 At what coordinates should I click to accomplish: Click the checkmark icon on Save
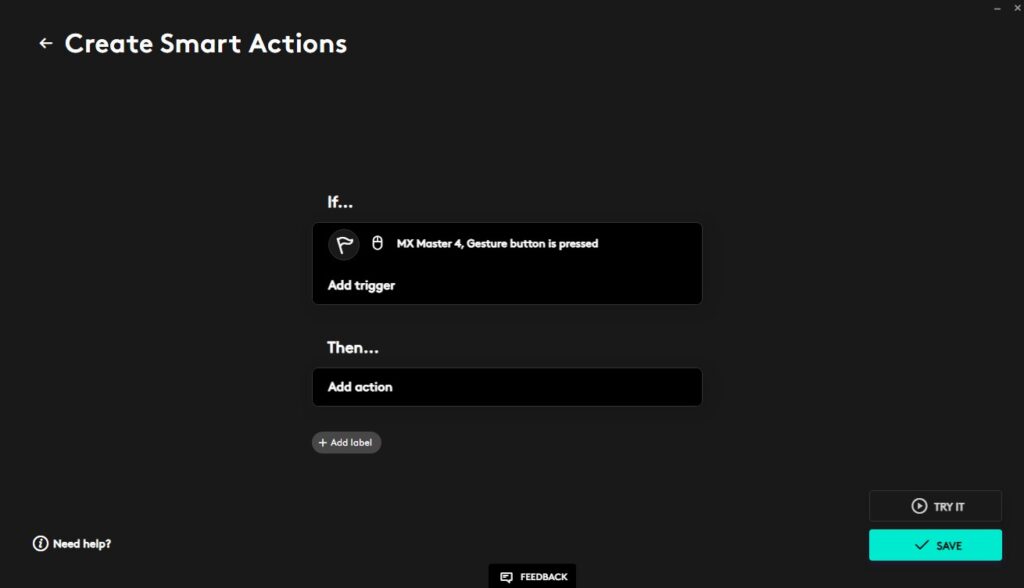[x=921, y=545]
